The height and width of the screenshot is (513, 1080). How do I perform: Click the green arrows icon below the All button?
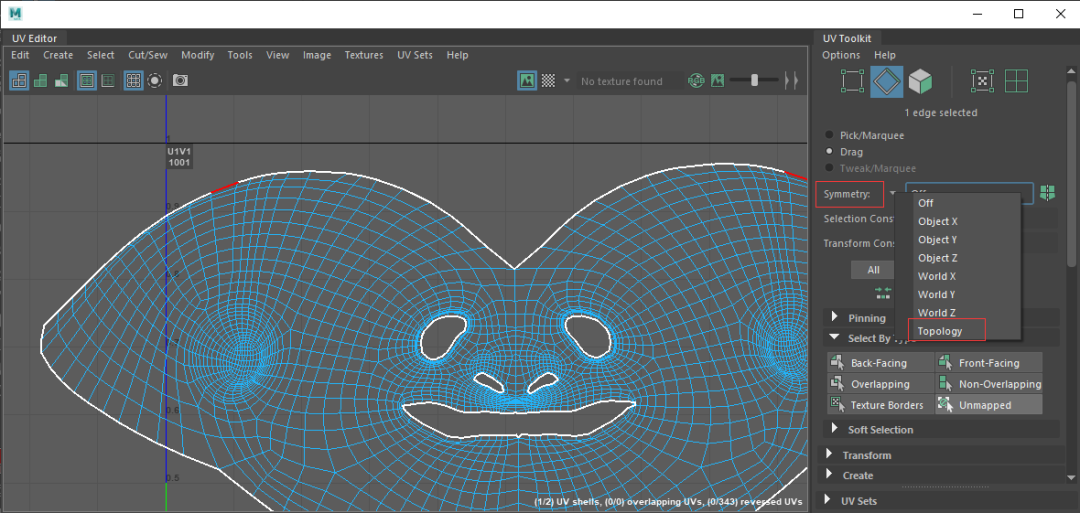(x=883, y=293)
